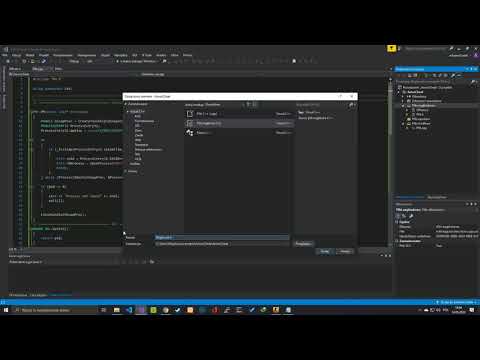Expand the Installed node in the dialog tree
Screen dimensions: 480x360
pyautogui.click(x=126, y=104)
